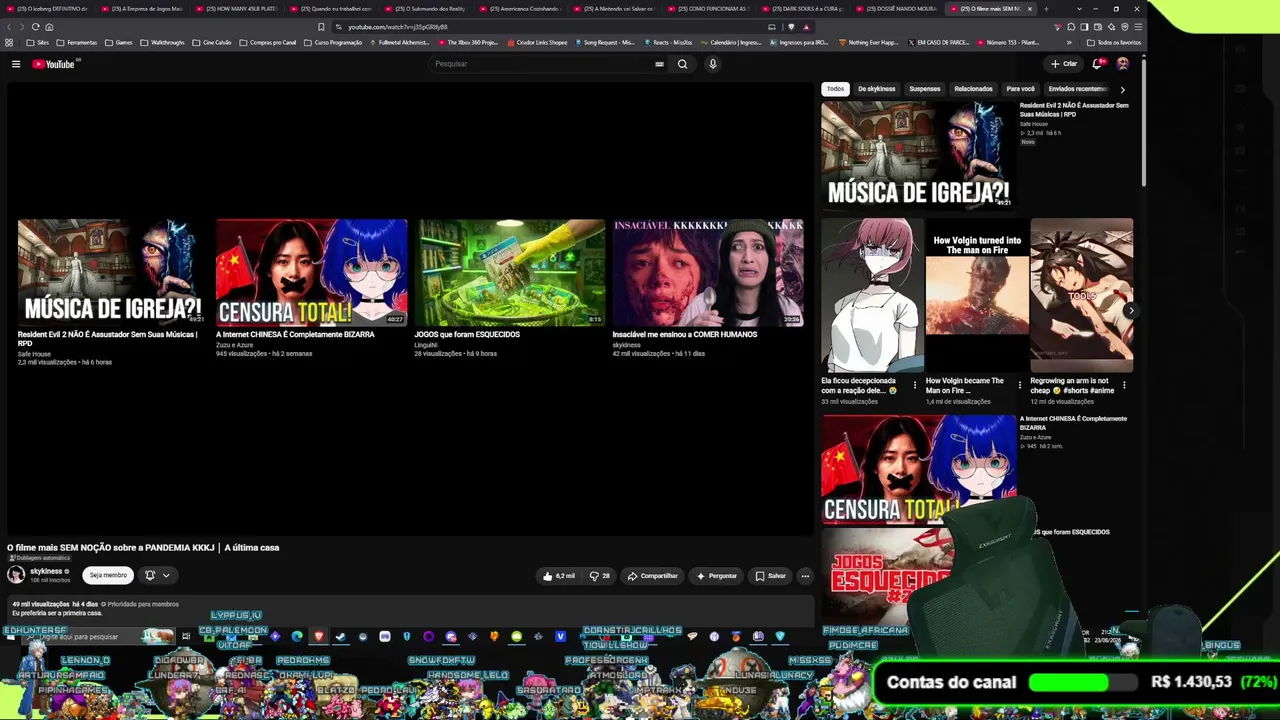Viewport: 1280px width, 720px height.
Task: Click the Perguntar button
Action: point(716,576)
